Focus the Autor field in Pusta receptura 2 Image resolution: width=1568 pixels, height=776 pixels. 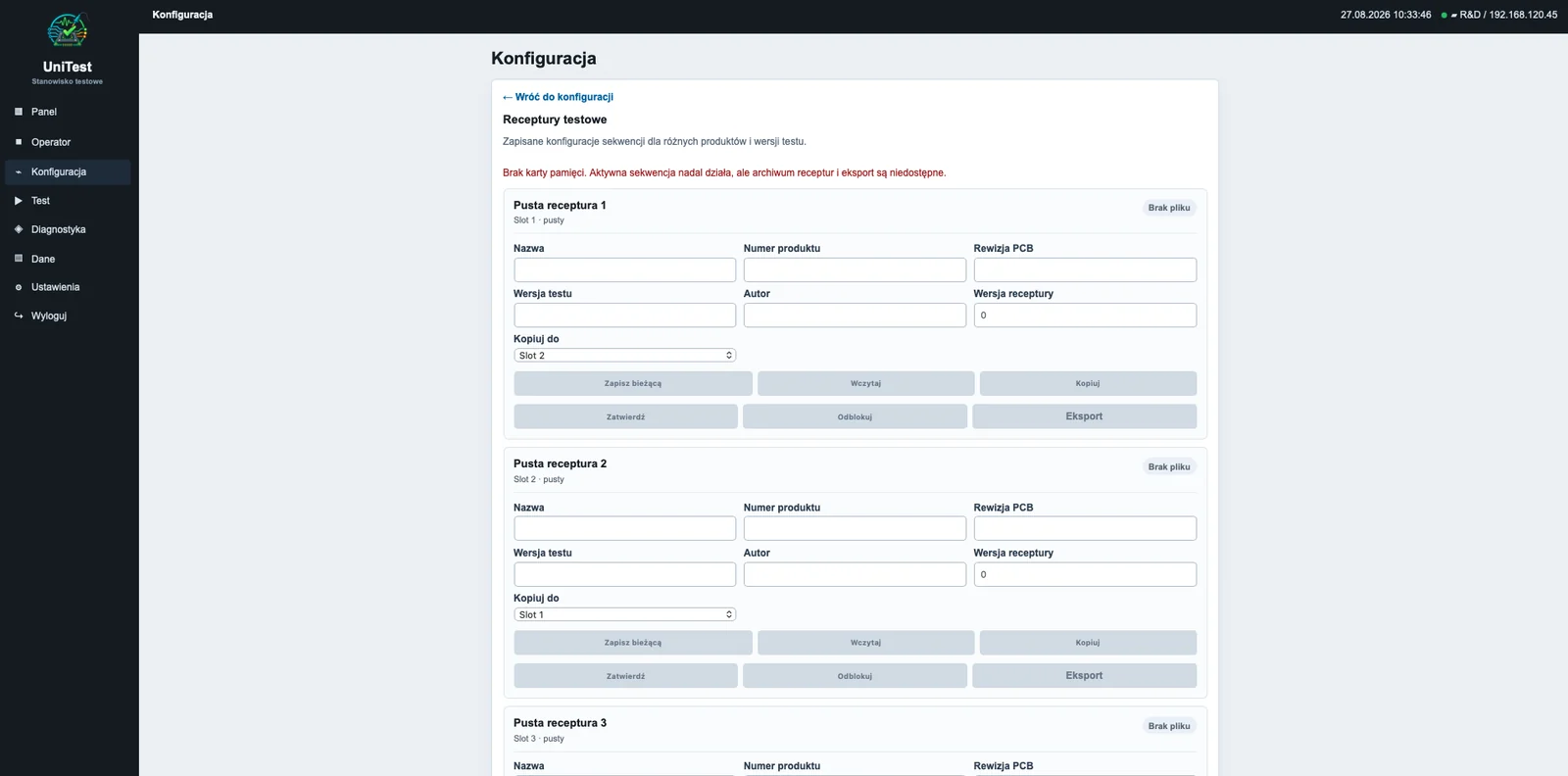click(855, 574)
